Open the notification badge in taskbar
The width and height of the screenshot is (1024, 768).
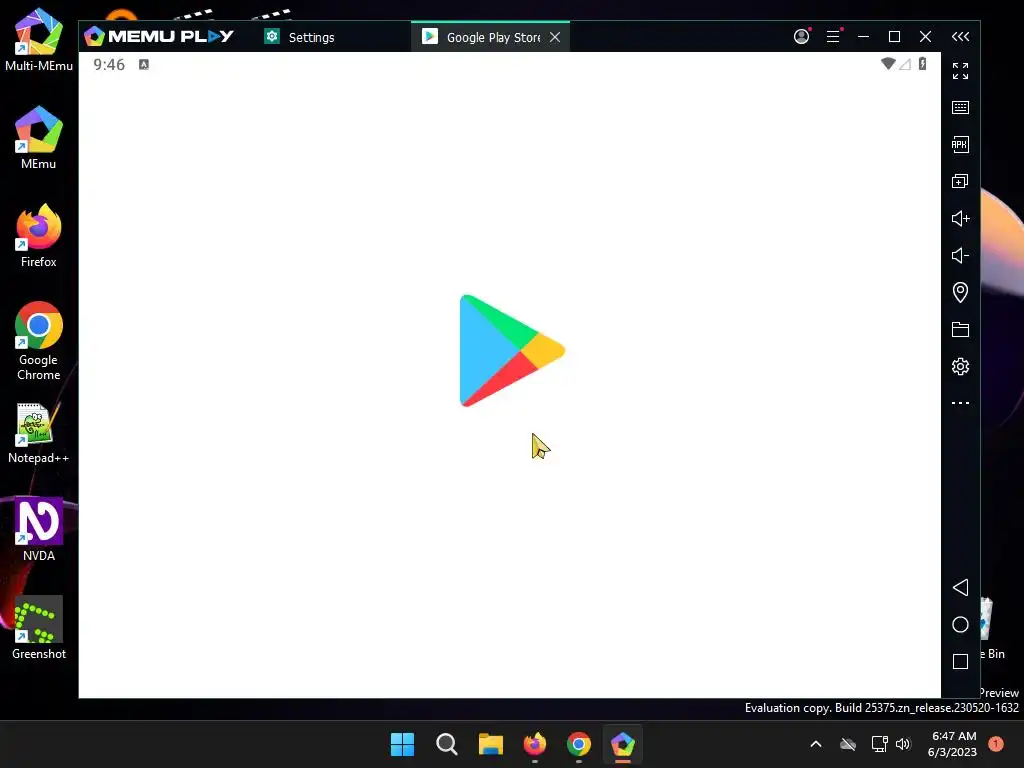click(x=996, y=744)
